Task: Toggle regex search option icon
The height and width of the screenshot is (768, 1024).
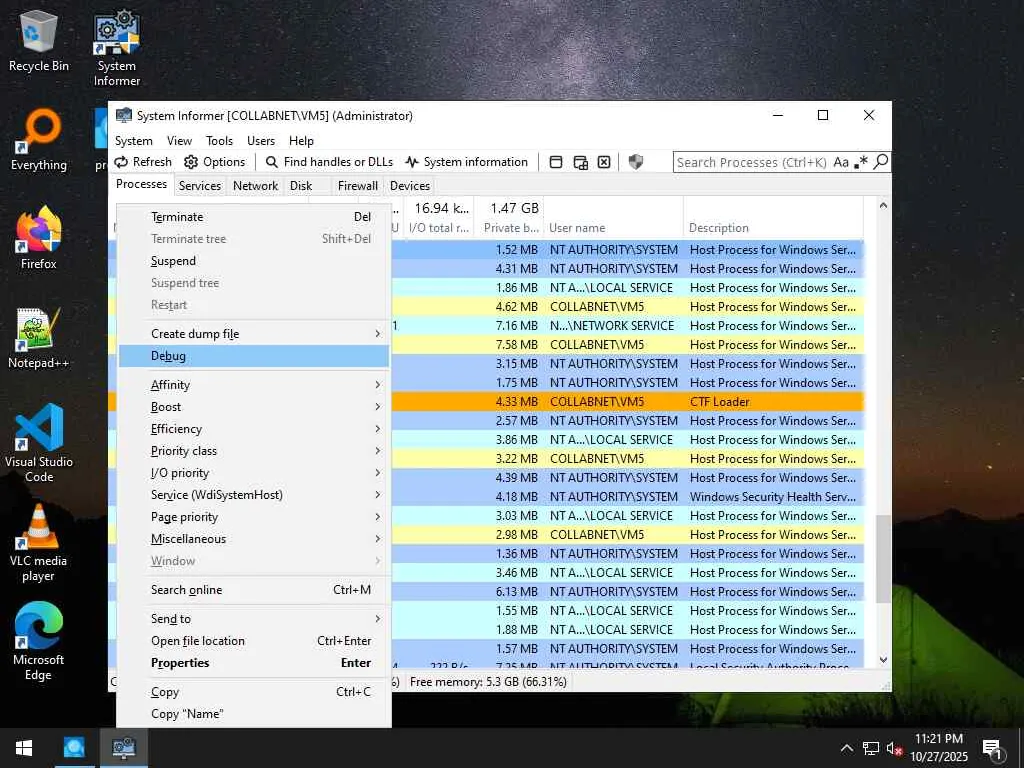Action: click(x=861, y=162)
